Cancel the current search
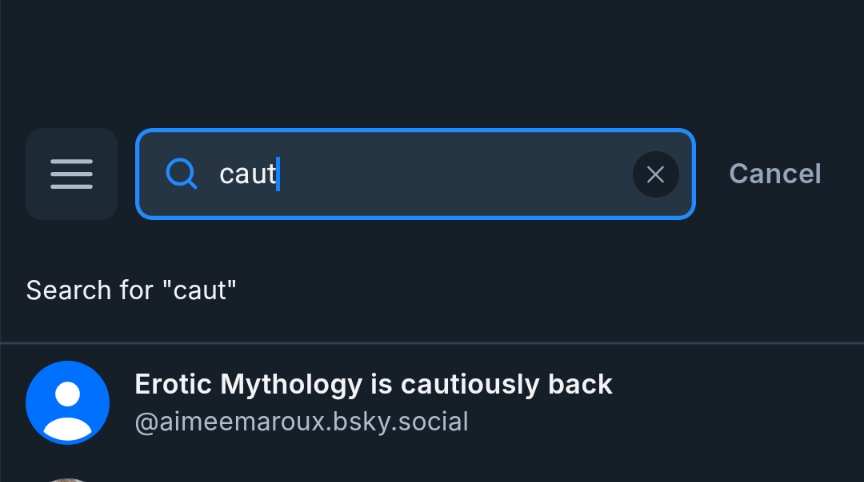The width and height of the screenshot is (864, 482). (x=774, y=174)
